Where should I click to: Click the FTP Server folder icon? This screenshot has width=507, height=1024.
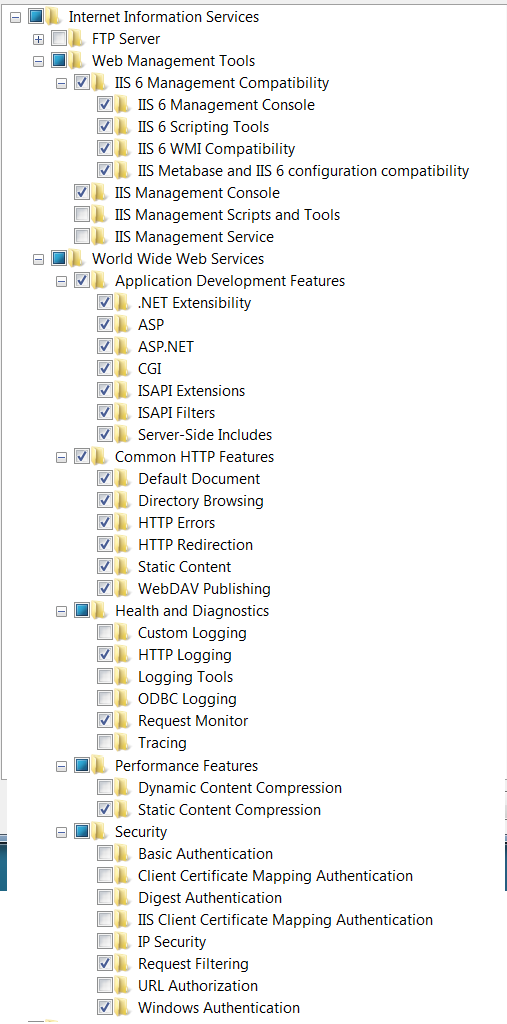click(77, 39)
